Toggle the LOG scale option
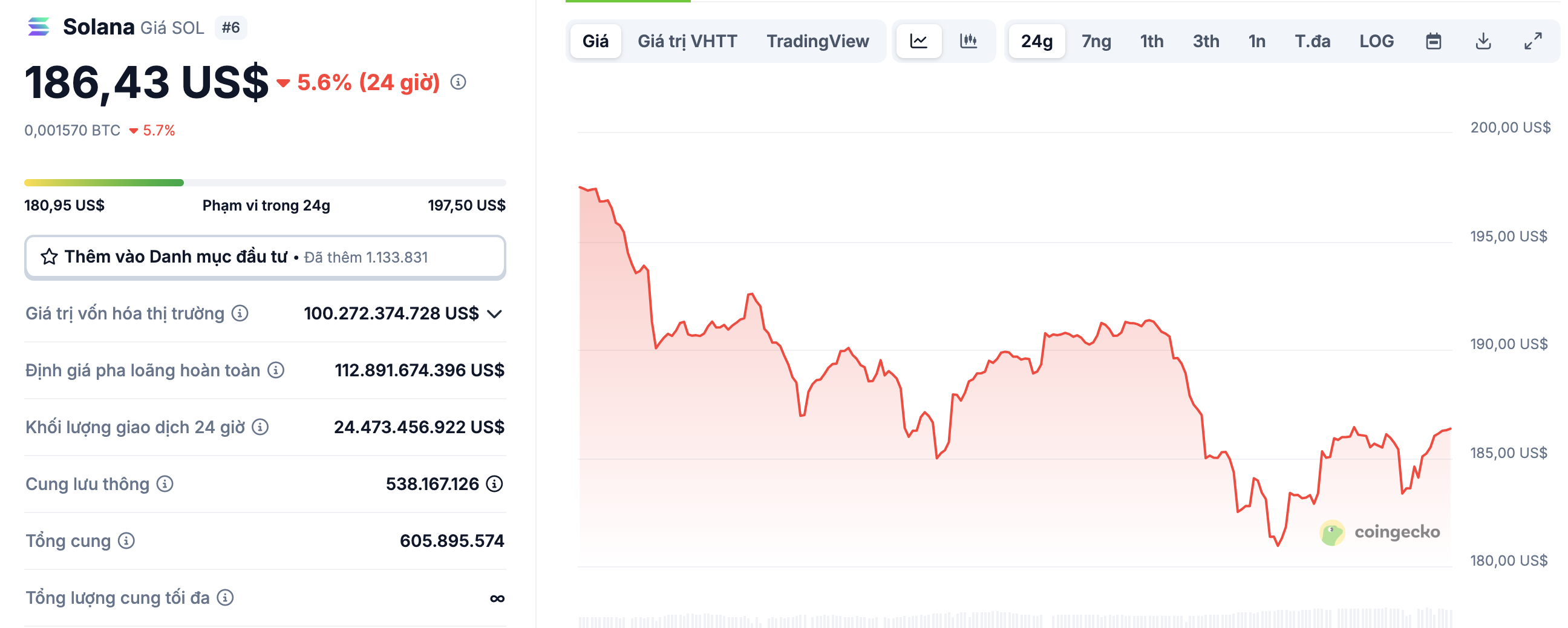The image size is (1568, 628). point(1376,41)
